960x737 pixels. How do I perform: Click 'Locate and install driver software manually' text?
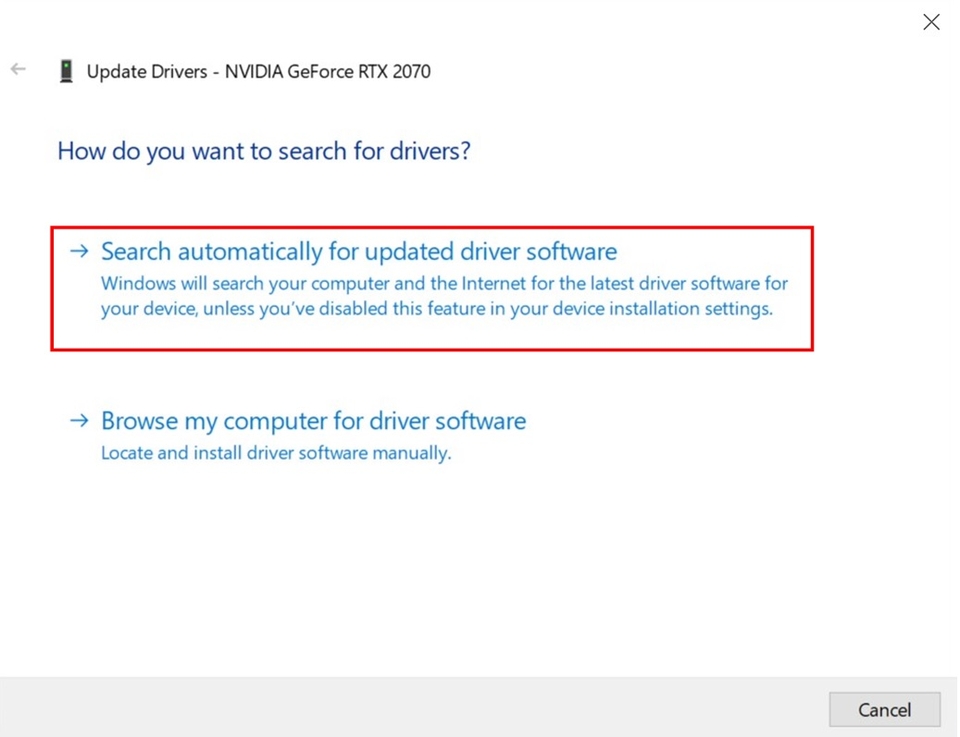276,453
